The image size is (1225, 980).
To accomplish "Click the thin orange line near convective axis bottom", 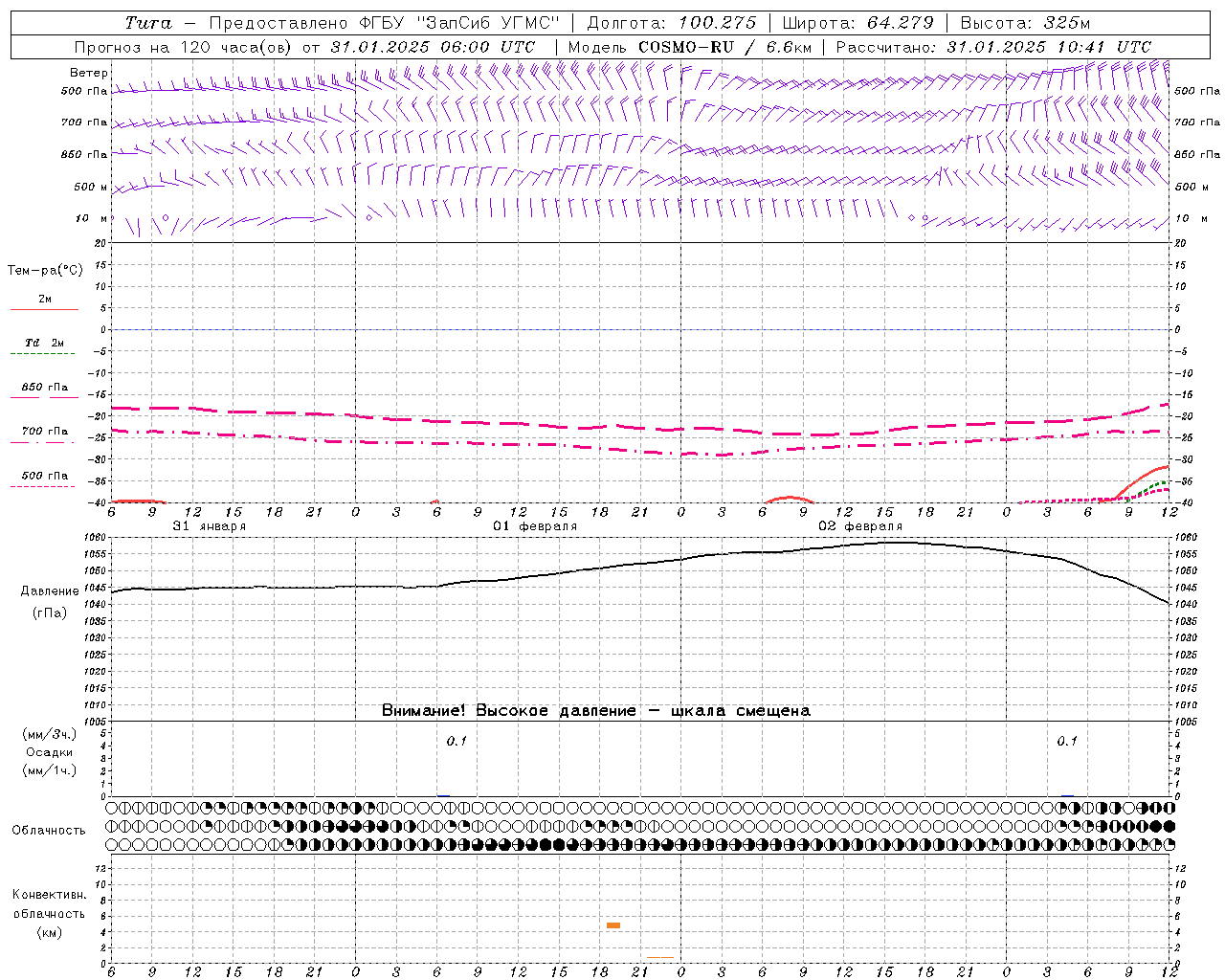I will click(x=660, y=957).
